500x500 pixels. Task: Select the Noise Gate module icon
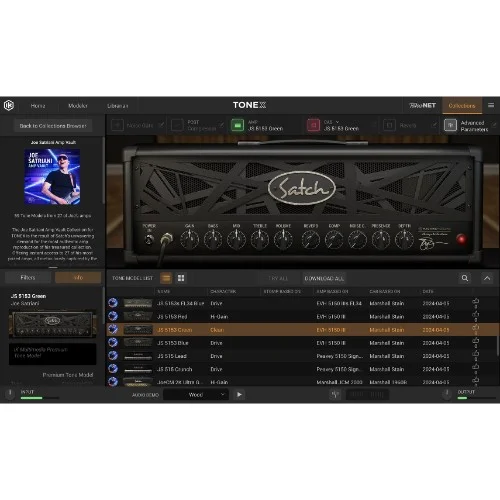(117, 125)
